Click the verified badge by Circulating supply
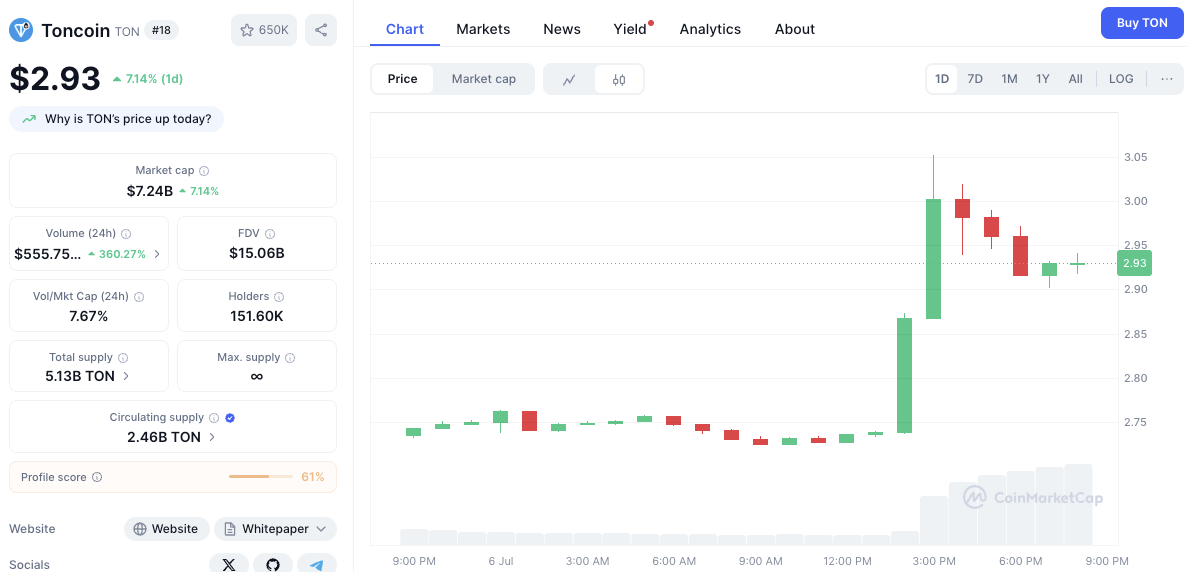The width and height of the screenshot is (1187, 572). pyautogui.click(x=230, y=418)
